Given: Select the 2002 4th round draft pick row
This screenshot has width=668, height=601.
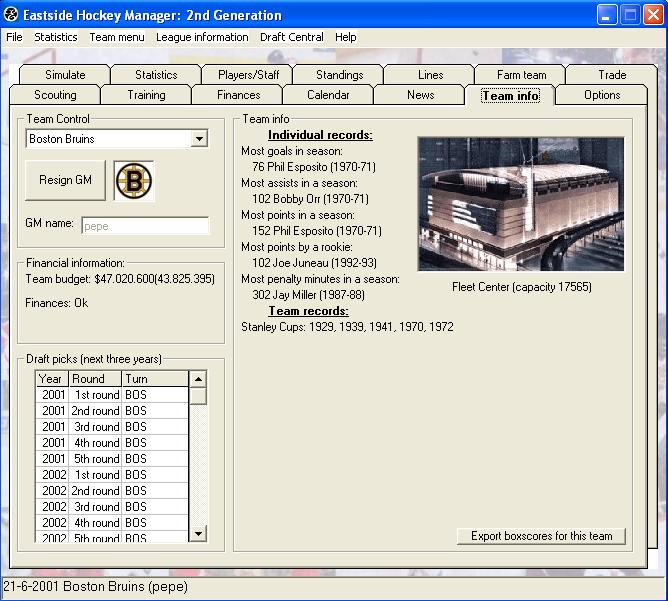Looking at the screenshot, I should tap(112, 523).
